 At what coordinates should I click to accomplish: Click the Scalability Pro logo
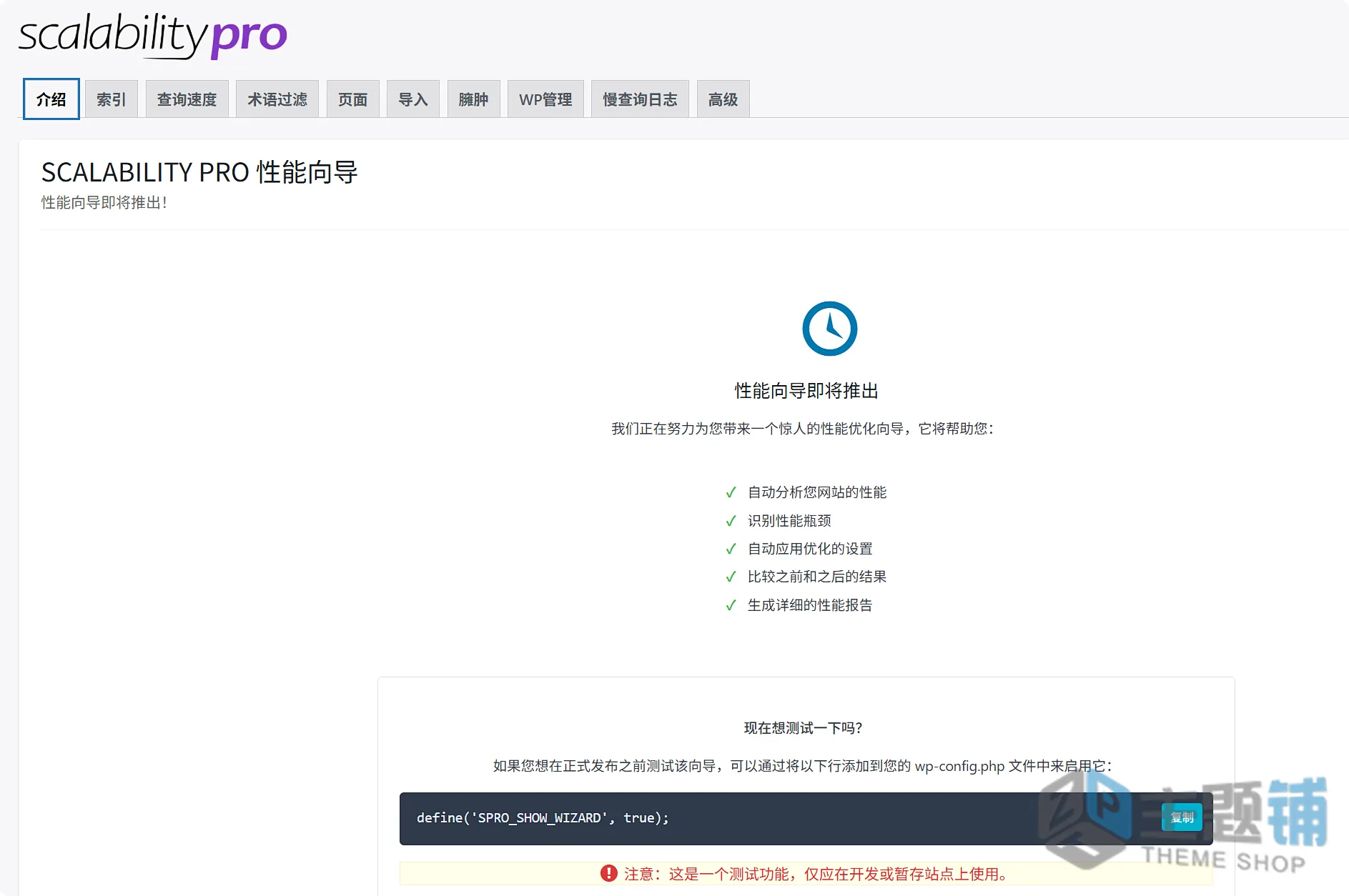pos(152,36)
